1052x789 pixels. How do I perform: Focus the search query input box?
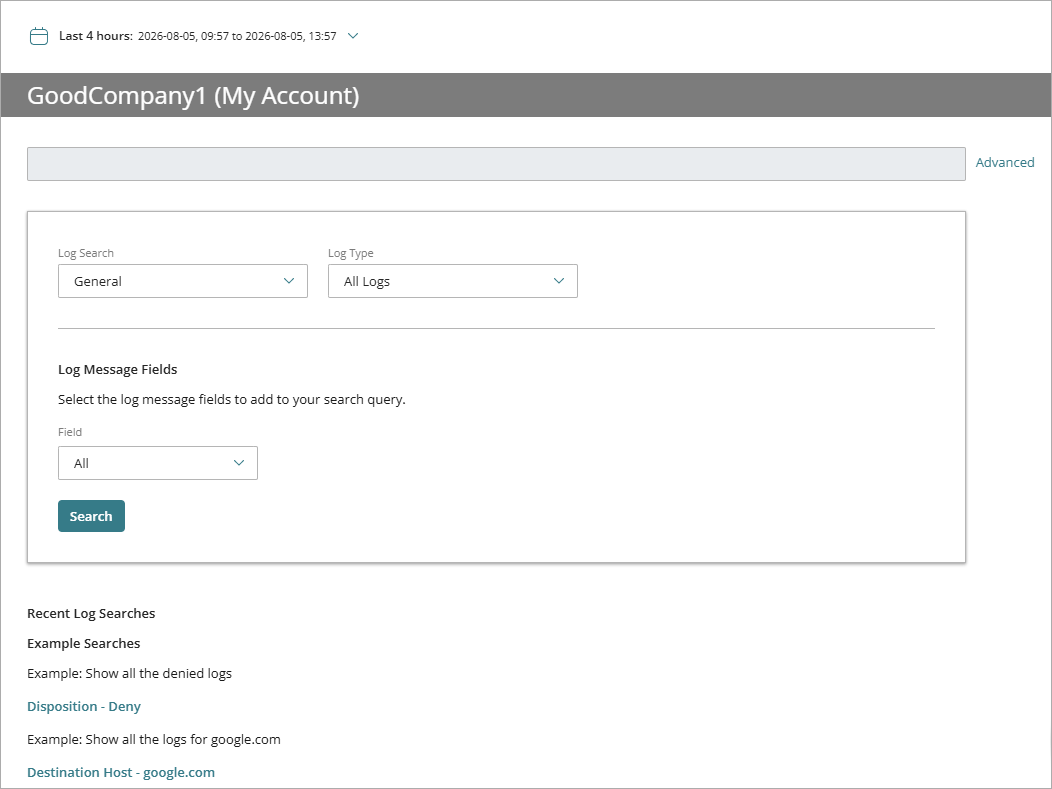496,164
